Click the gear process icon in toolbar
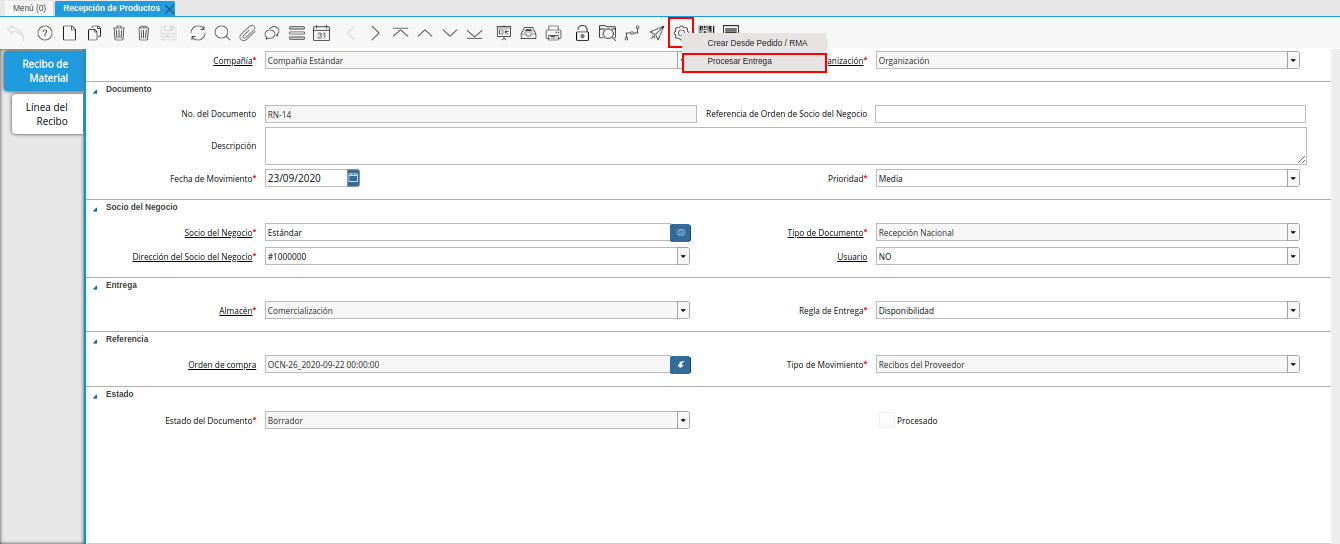The height and width of the screenshot is (544, 1340). (681, 32)
